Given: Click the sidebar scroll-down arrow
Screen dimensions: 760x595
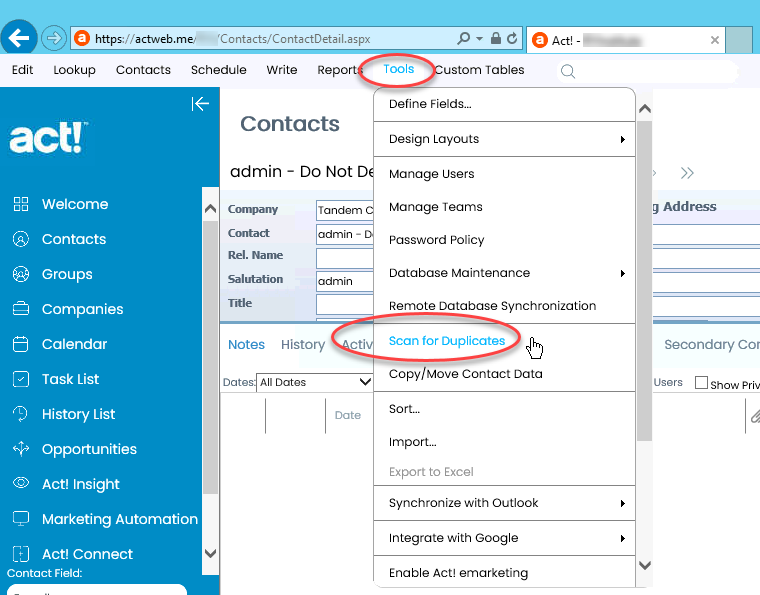Looking at the screenshot, I should 210,553.
